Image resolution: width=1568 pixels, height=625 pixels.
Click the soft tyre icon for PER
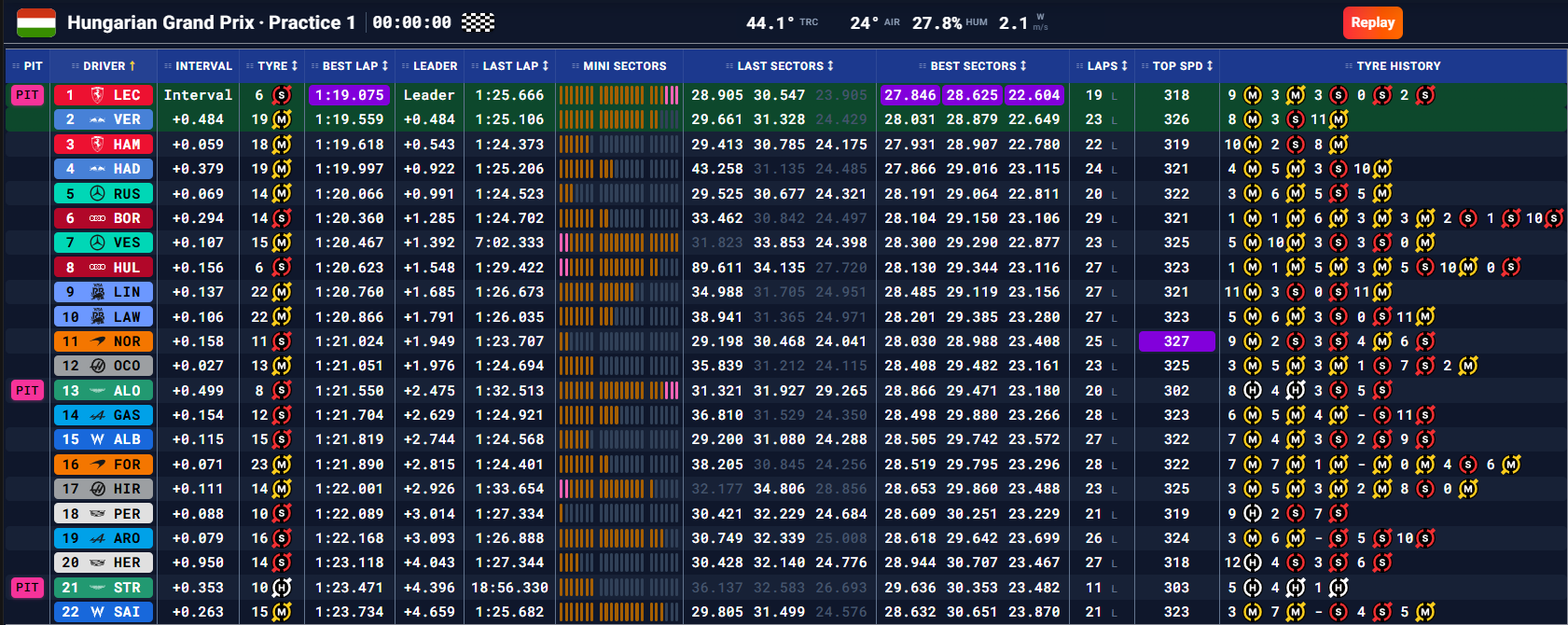282,514
